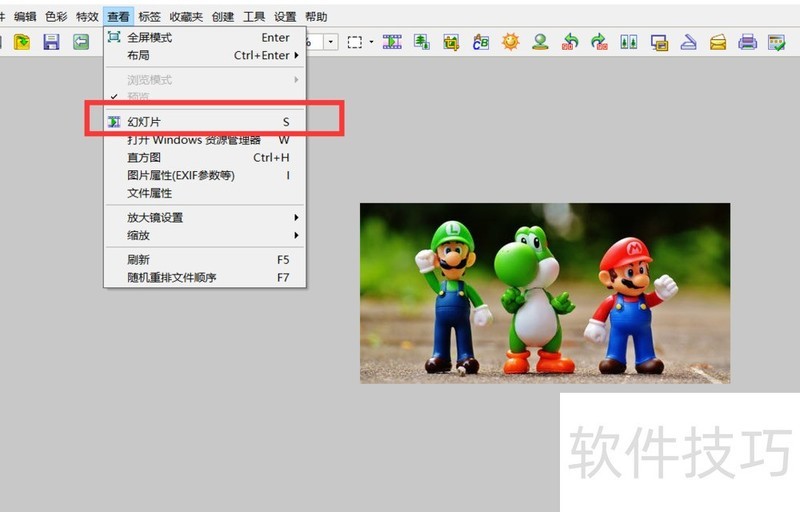Open the 创建 menu
Image resolution: width=800 pixels, height=512 pixels.
pos(223,17)
